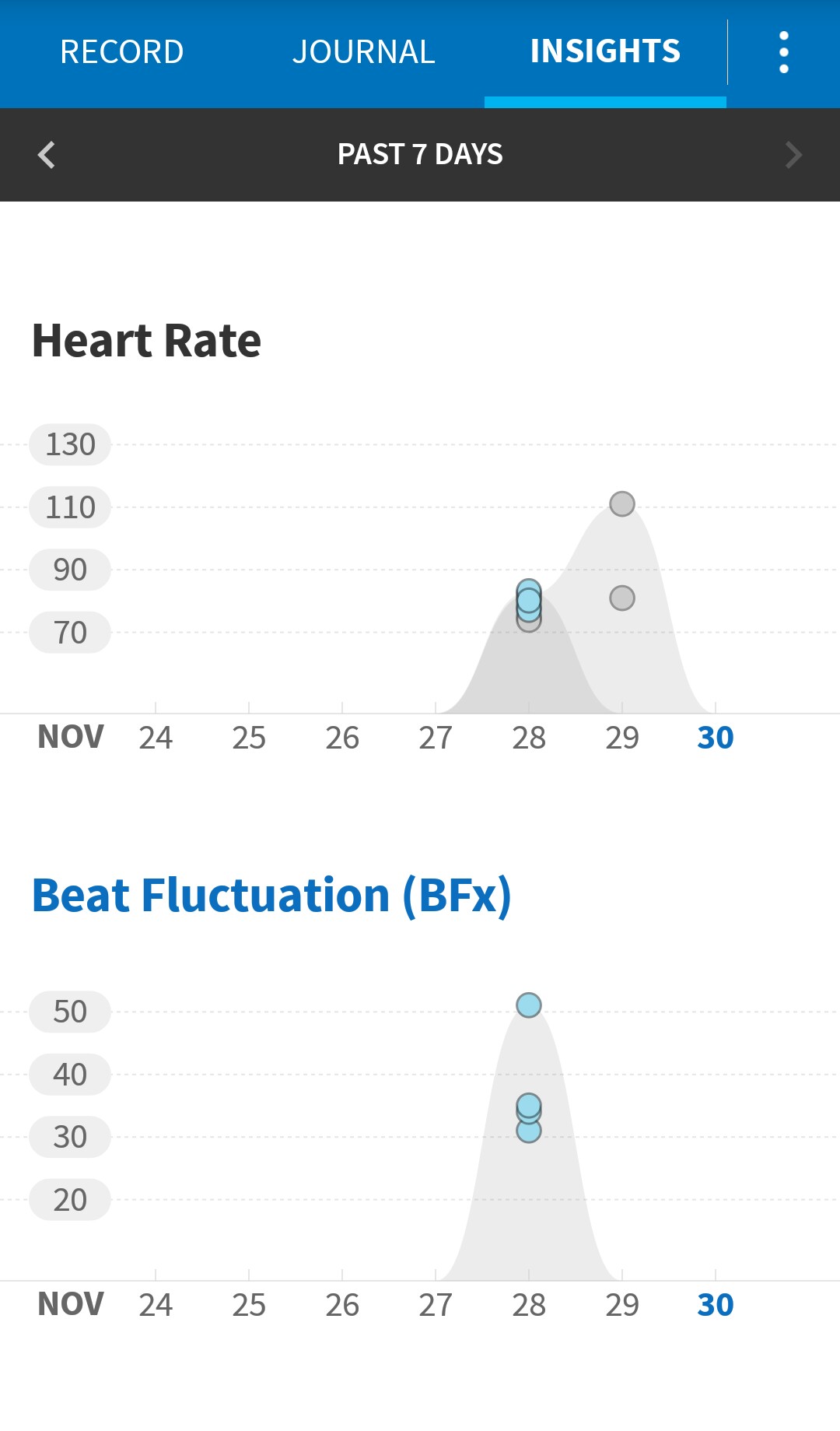Viewport: 840px width, 1431px height.
Task: Select date 30 on the BFx chart axis
Action: (x=715, y=1305)
